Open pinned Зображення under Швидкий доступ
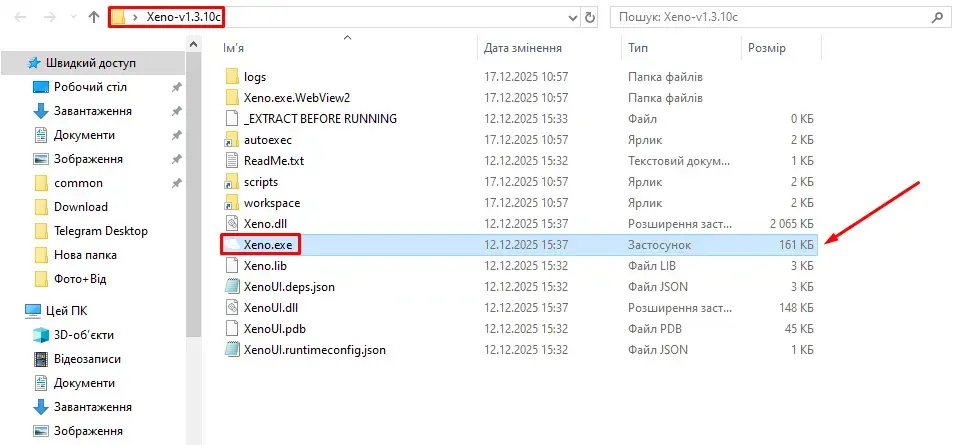This screenshot has width=963, height=445. pos(88,159)
